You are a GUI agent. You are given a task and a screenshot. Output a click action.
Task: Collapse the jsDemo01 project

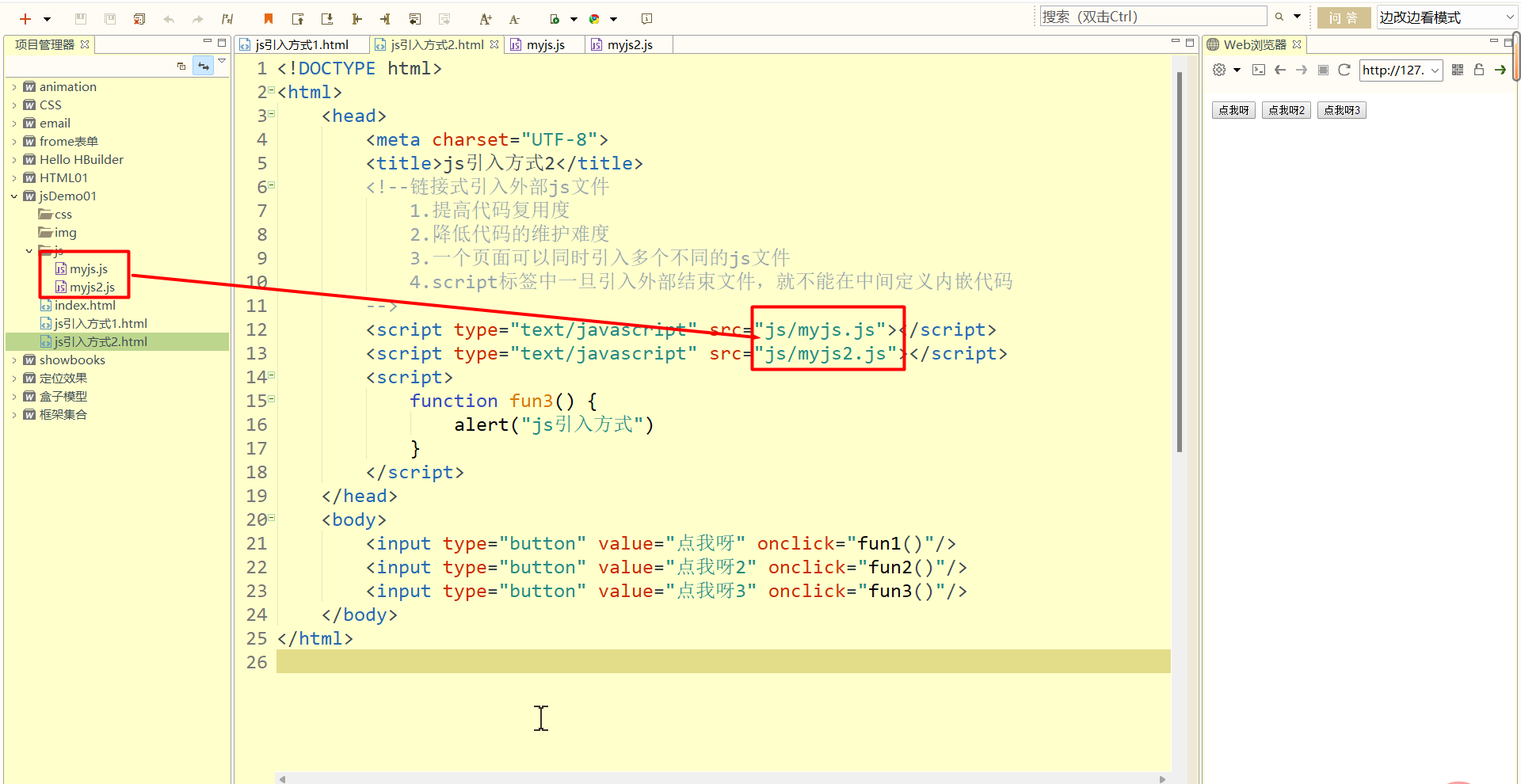point(14,196)
